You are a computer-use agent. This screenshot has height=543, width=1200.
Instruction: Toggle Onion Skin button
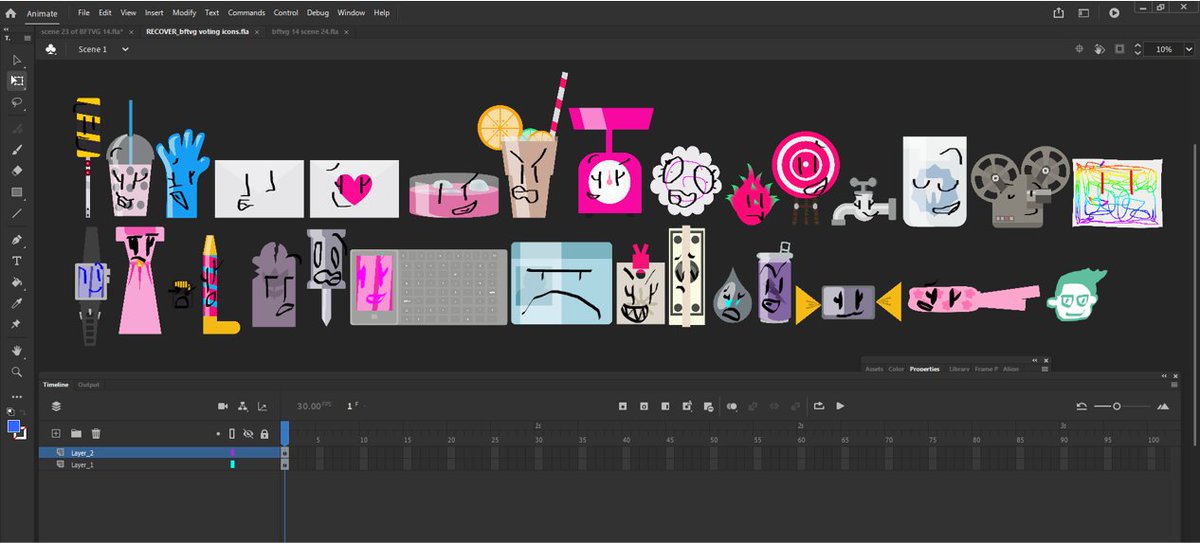coord(732,406)
